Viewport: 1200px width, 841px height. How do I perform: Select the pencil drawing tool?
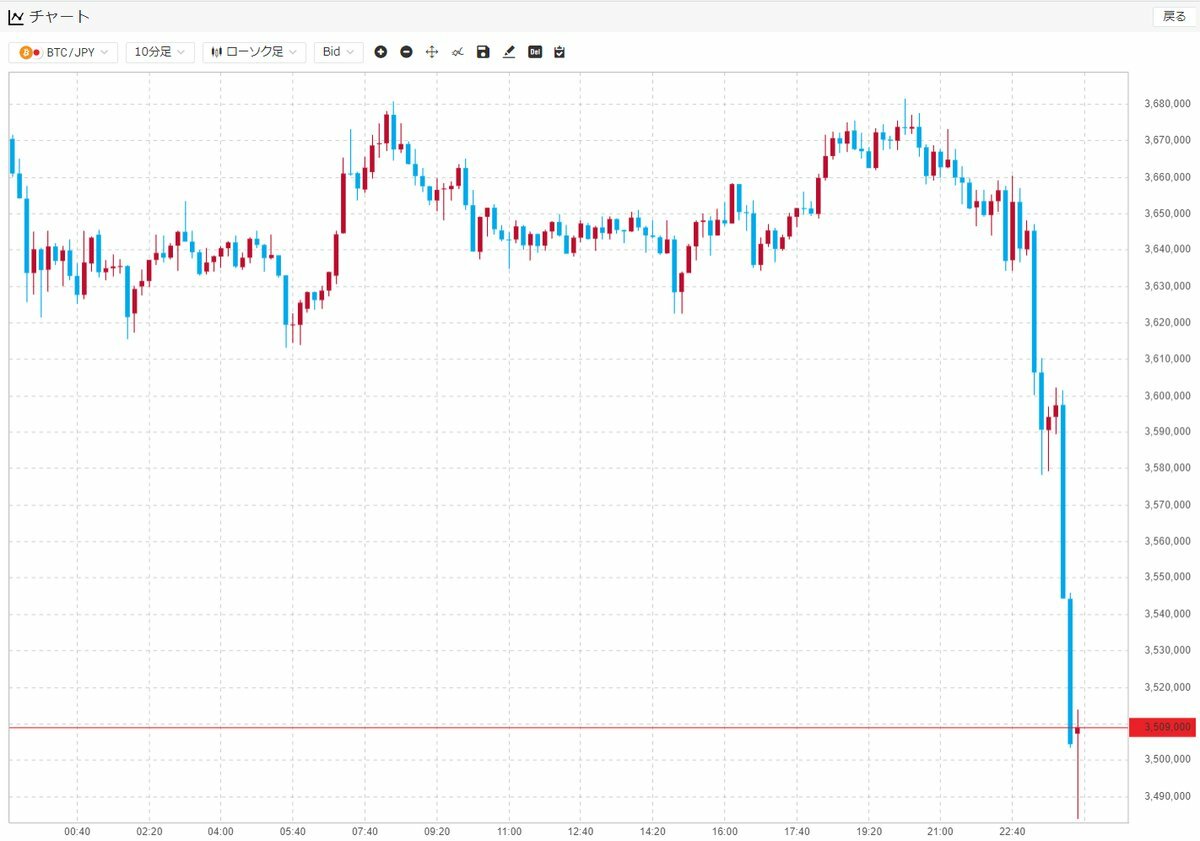[x=509, y=52]
